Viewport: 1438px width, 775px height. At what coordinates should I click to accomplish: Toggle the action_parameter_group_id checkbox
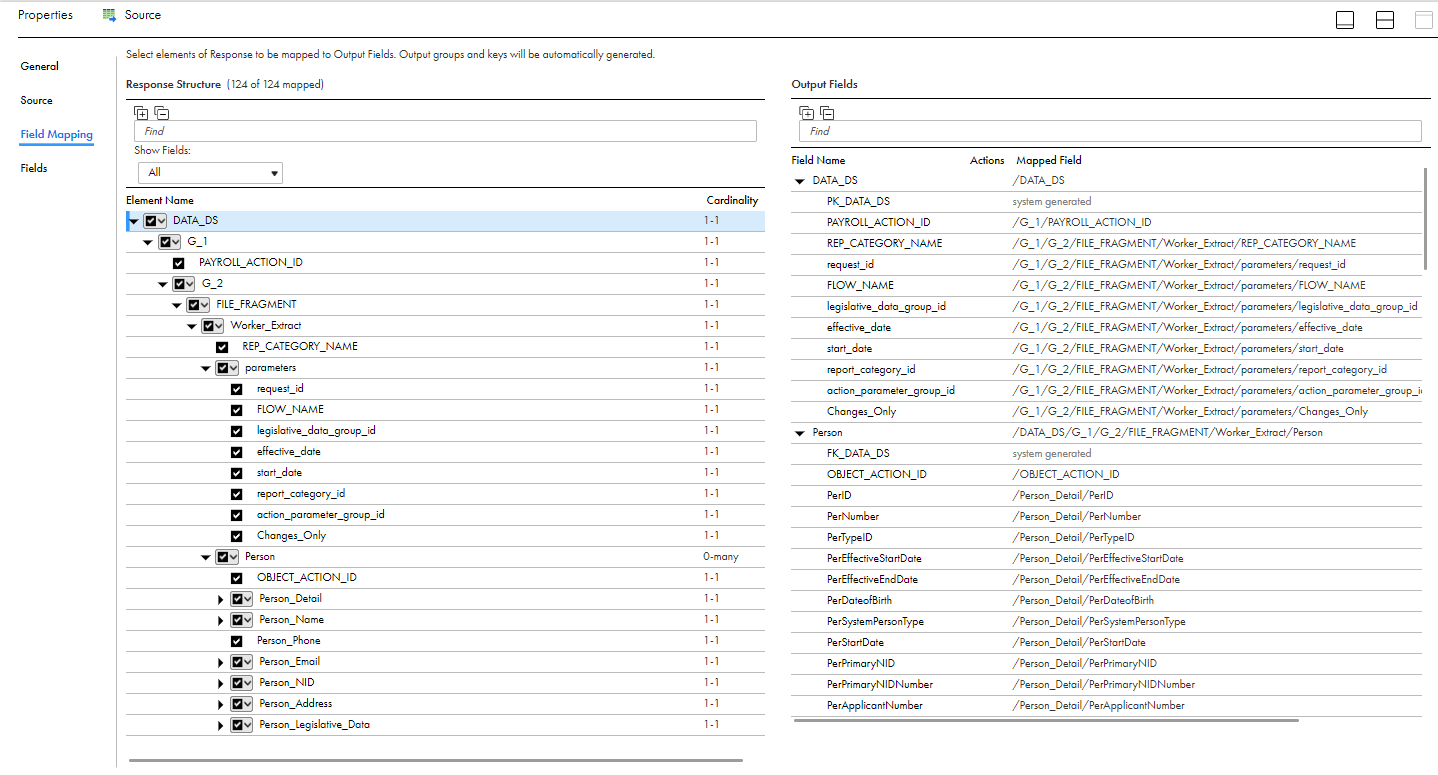tap(237, 515)
